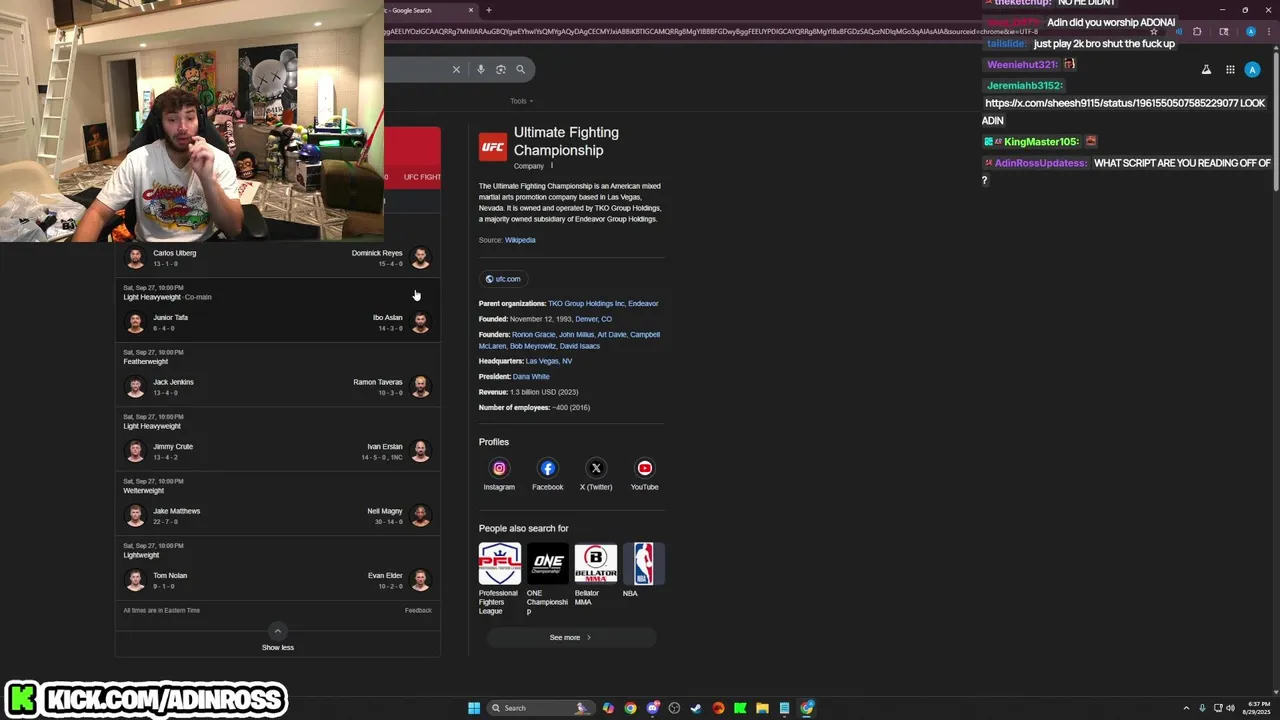Screen dimensions: 1280x720
Task: Open Dana White president link
Action: point(531,377)
